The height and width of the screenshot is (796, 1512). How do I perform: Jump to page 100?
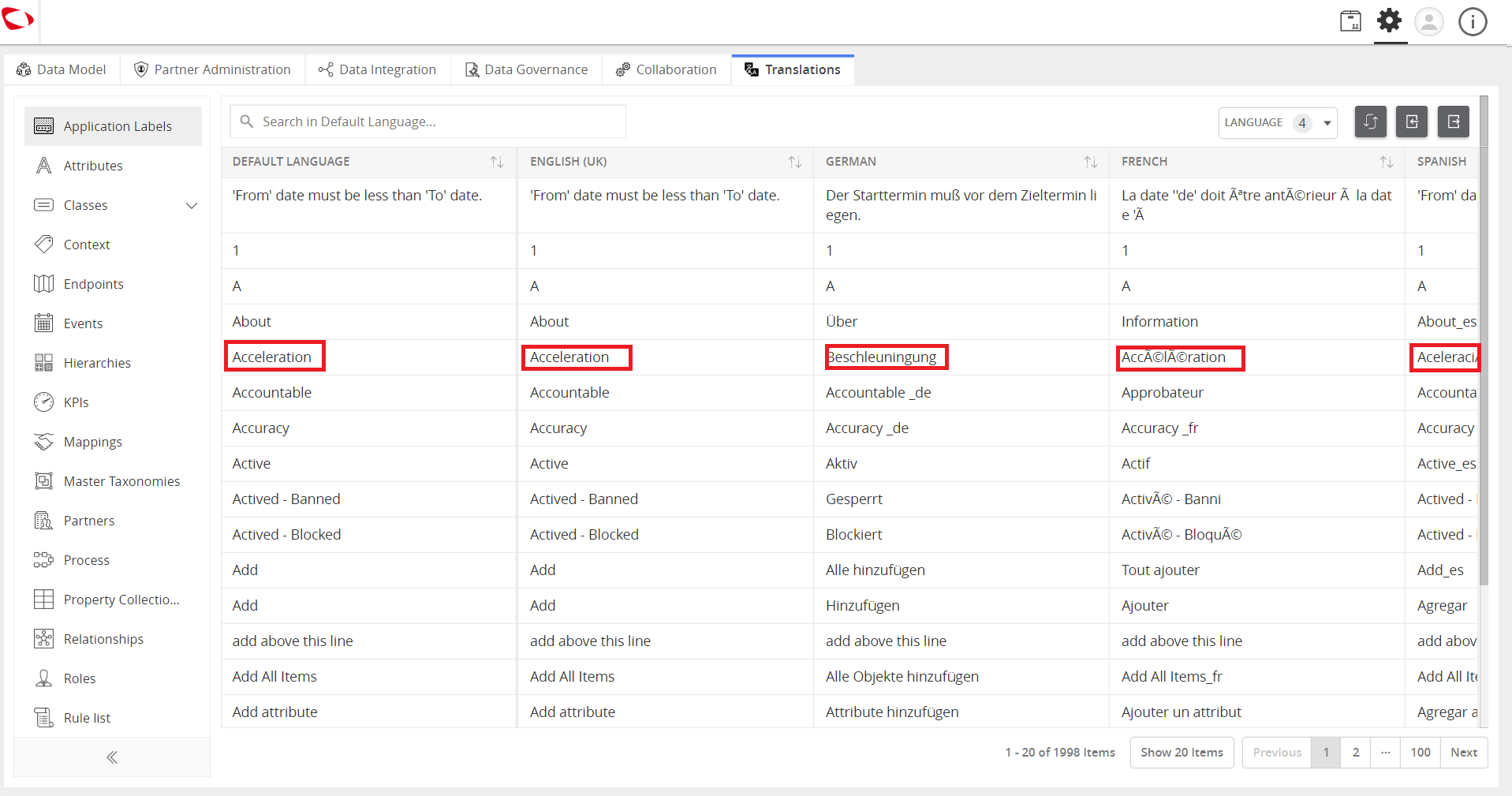[x=1421, y=753]
